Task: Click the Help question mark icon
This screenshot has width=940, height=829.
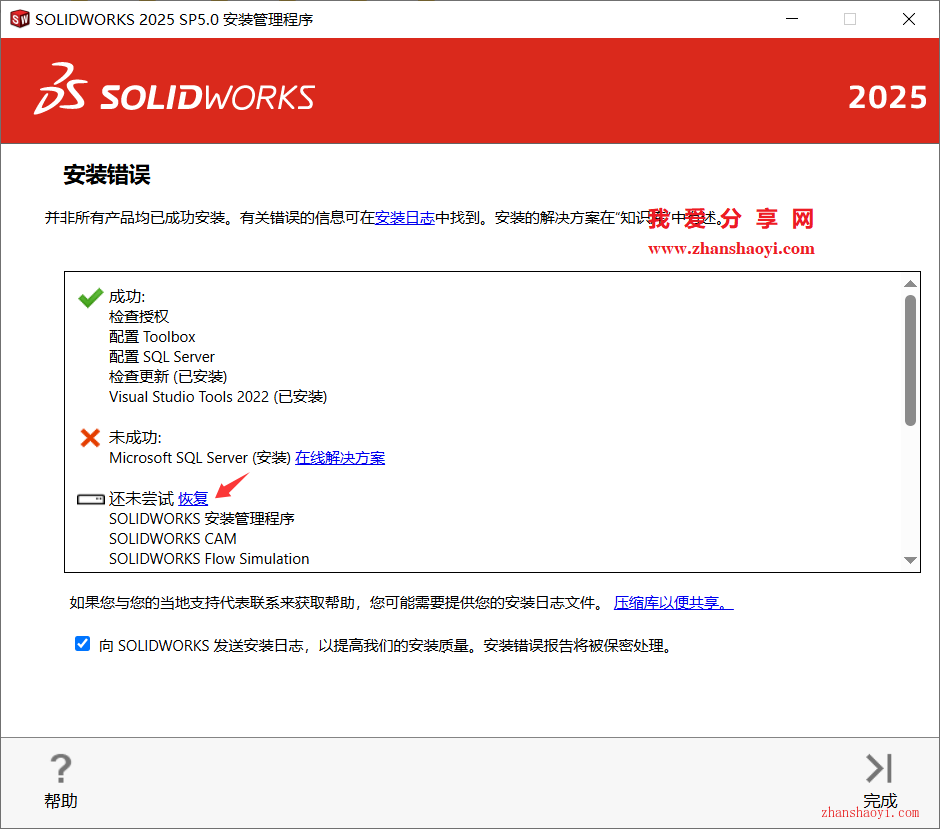Action: pyautogui.click(x=61, y=768)
